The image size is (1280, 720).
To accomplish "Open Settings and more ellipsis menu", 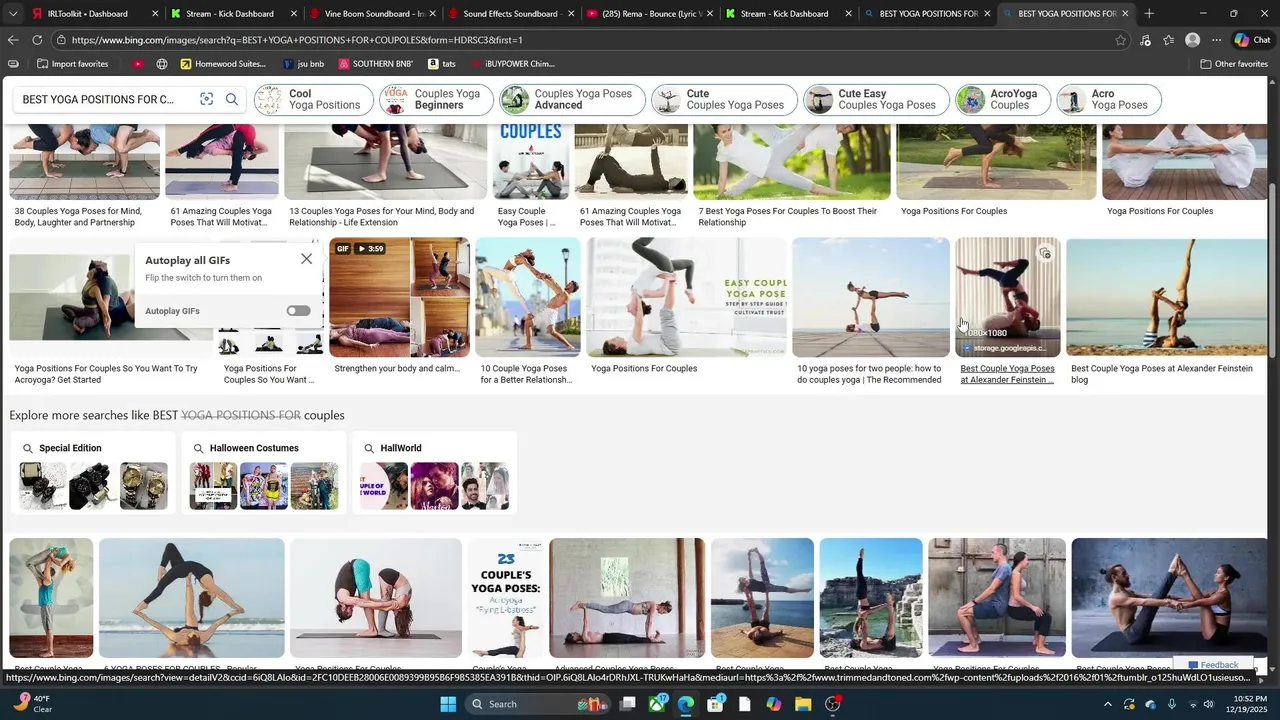I will click(1216, 40).
